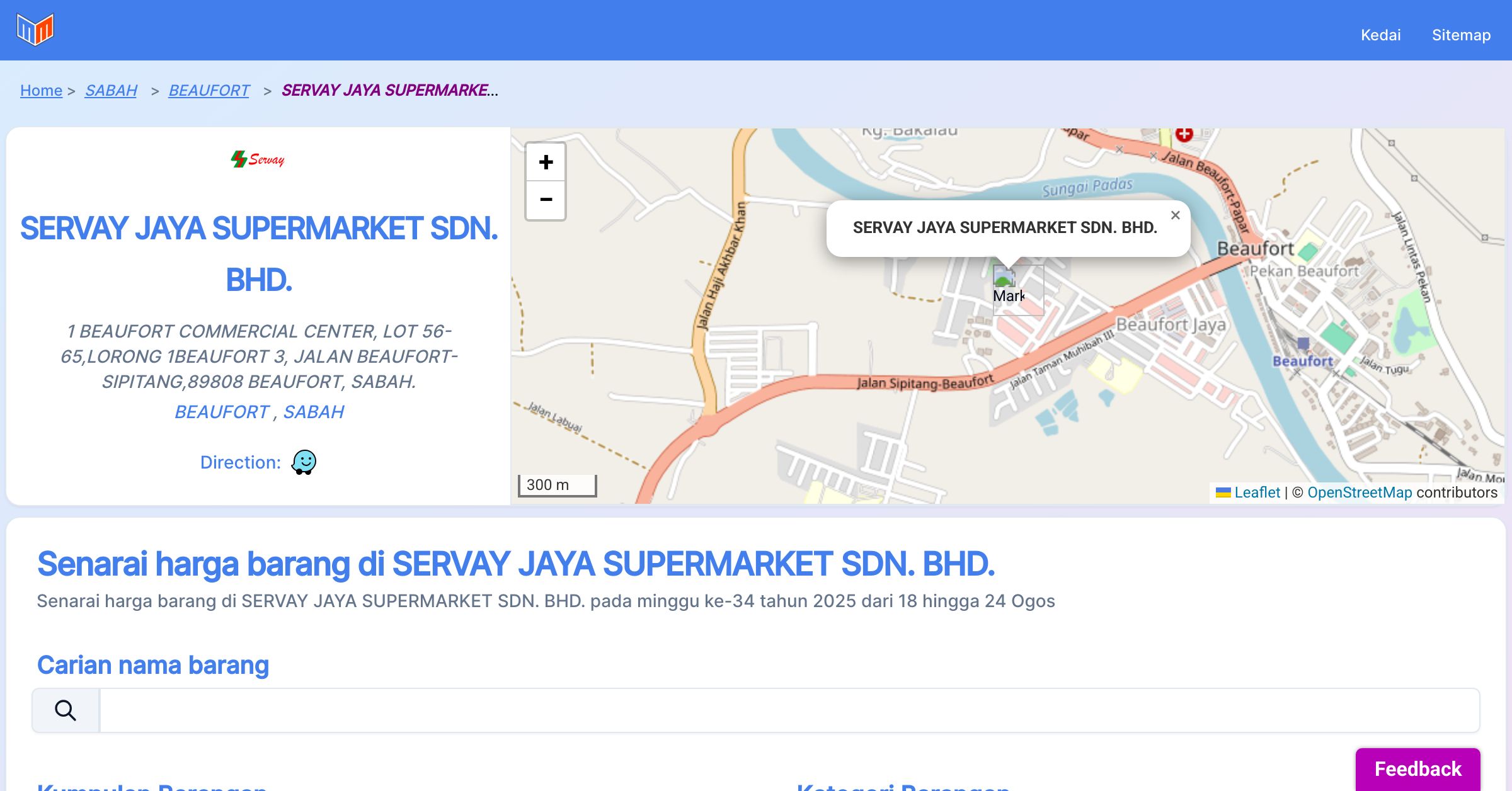Open the Leaflet attribution link
The height and width of the screenshot is (791, 1512).
[x=1257, y=492]
